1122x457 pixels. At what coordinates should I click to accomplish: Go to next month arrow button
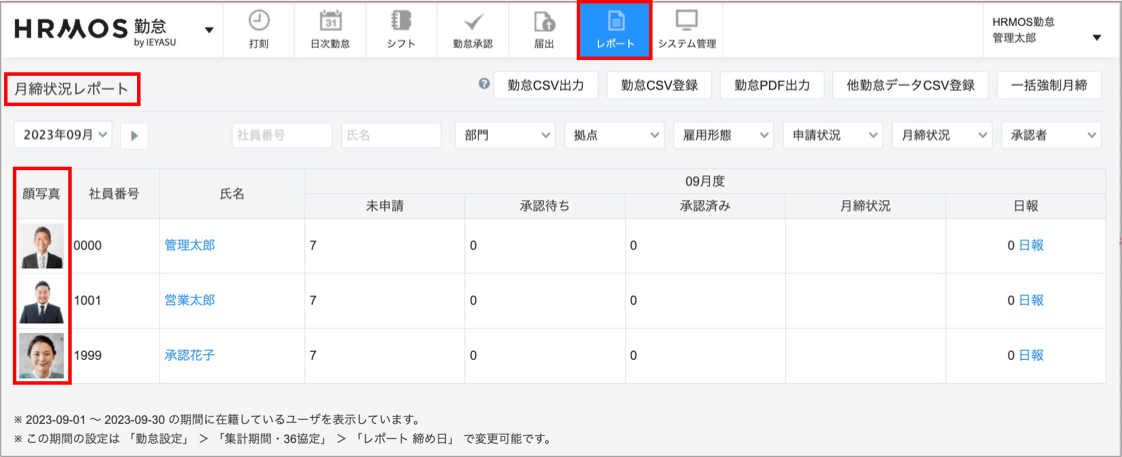(x=134, y=135)
